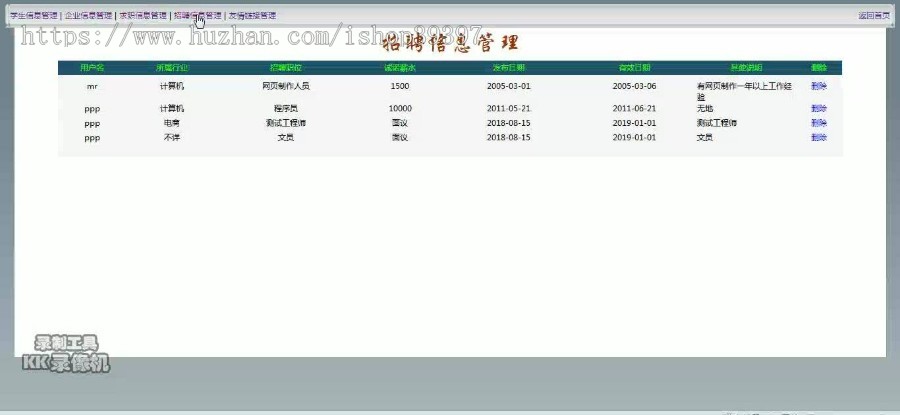900x415 pixels.
Task: Open the 求职信息管理 menu
Action: point(143,16)
